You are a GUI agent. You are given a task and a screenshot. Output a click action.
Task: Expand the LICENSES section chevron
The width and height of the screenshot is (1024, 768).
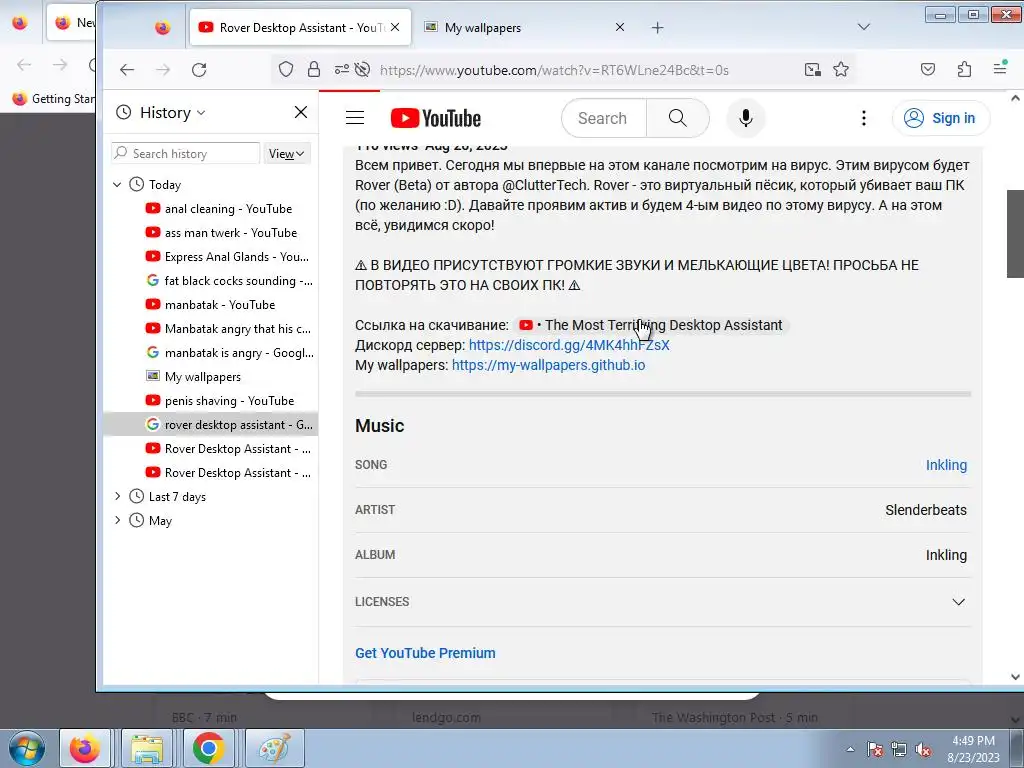point(958,601)
